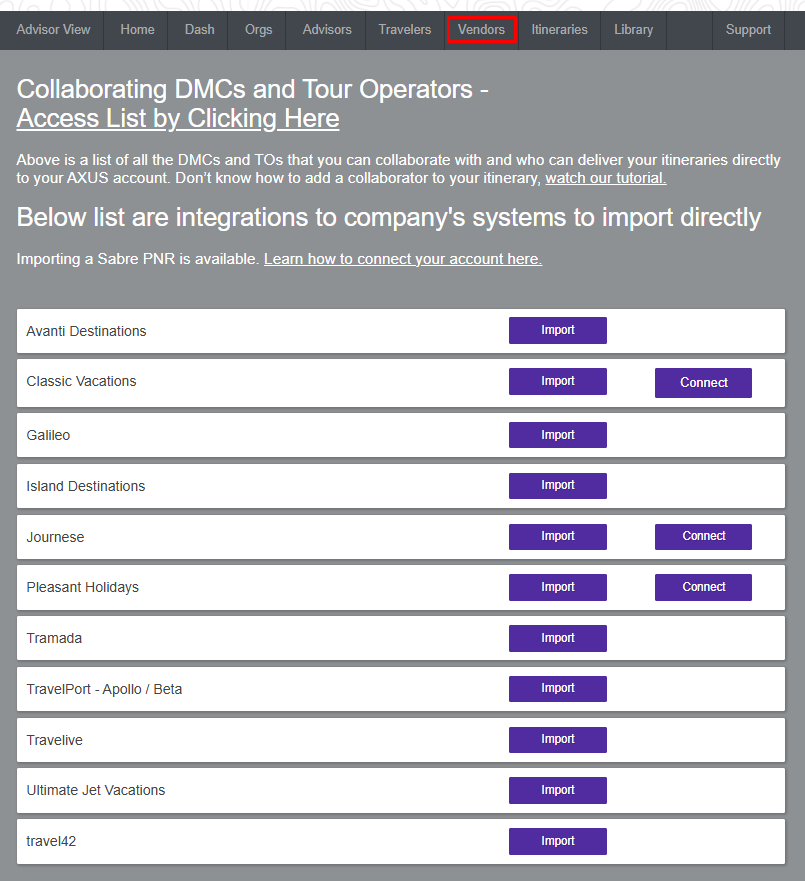
Task: Import from Avanti Destinations
Action: (x=557, y=331)
